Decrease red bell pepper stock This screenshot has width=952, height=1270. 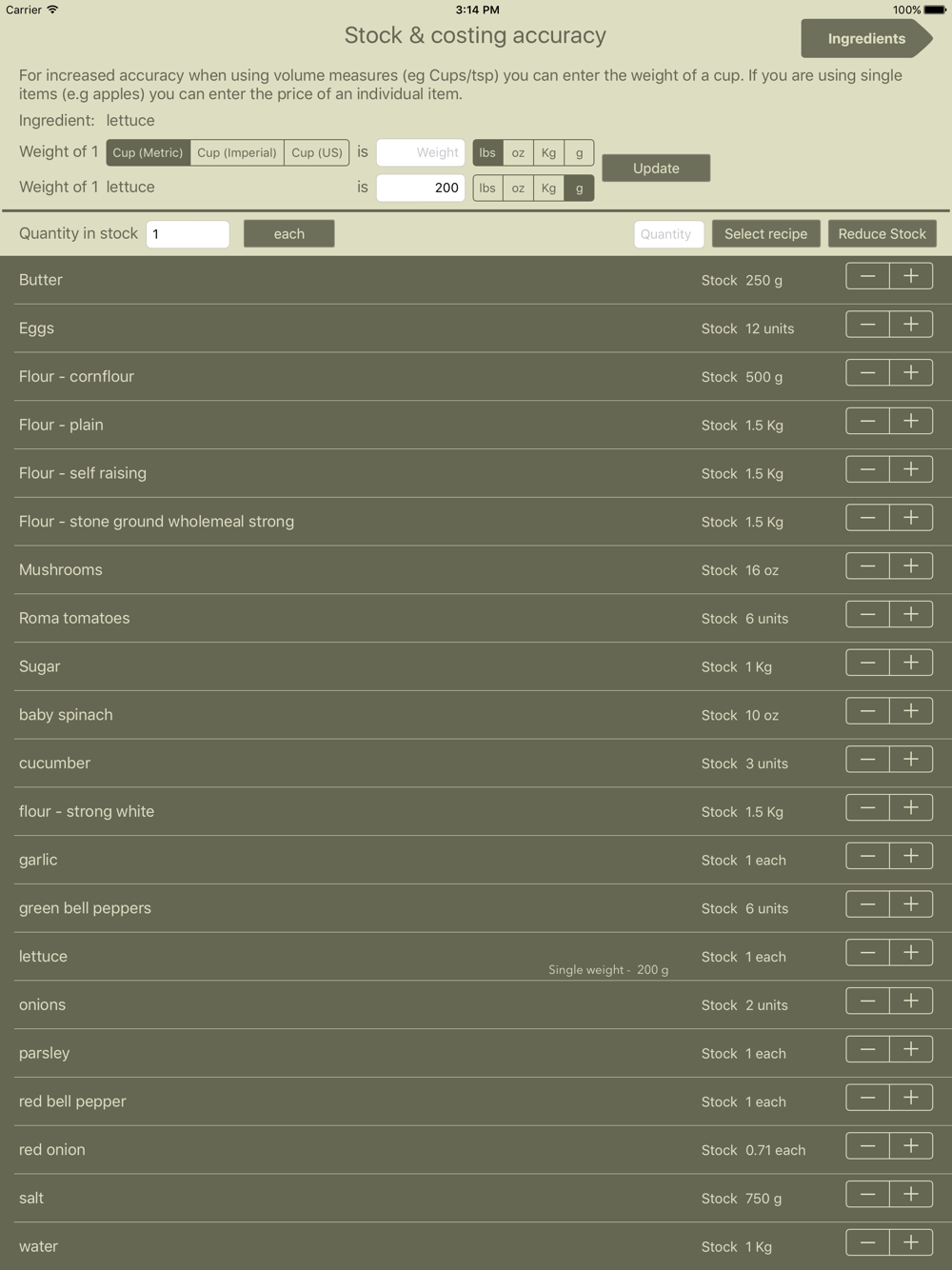click(867, 1098)
